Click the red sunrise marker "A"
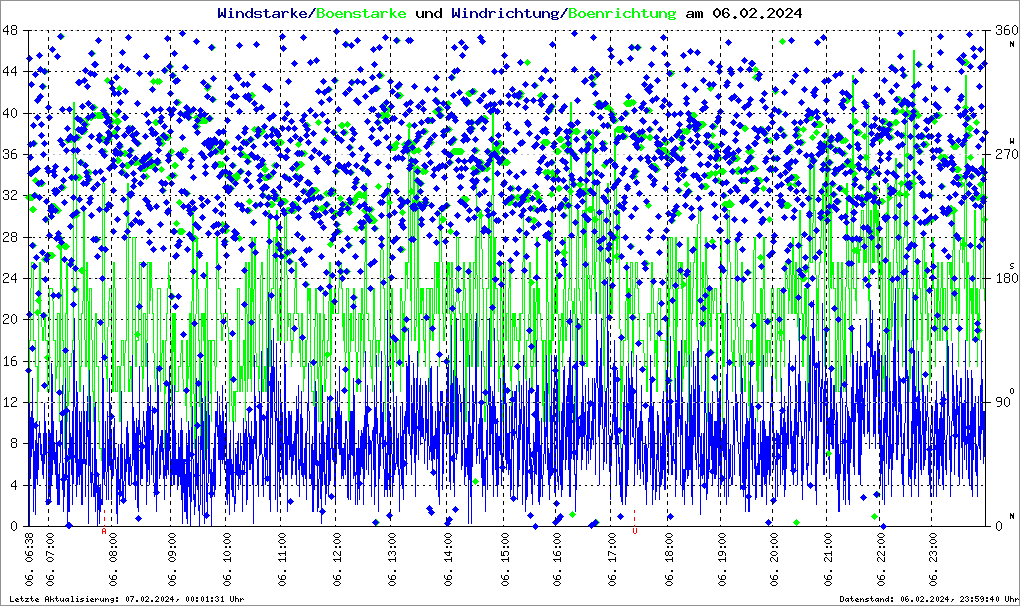The image size is (1020, 606). [104, 531]
